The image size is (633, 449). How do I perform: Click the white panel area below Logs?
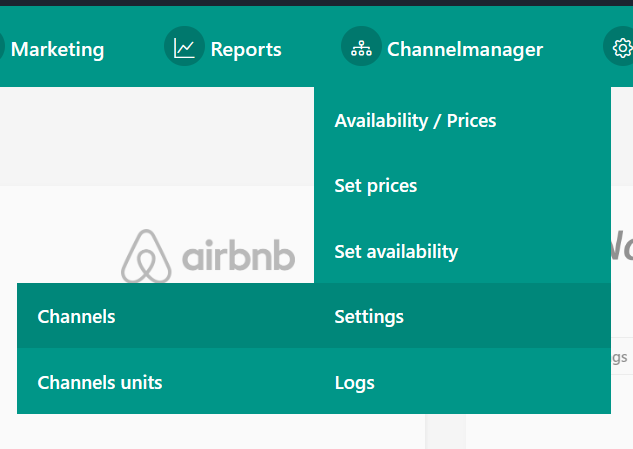tap(540, 431)
